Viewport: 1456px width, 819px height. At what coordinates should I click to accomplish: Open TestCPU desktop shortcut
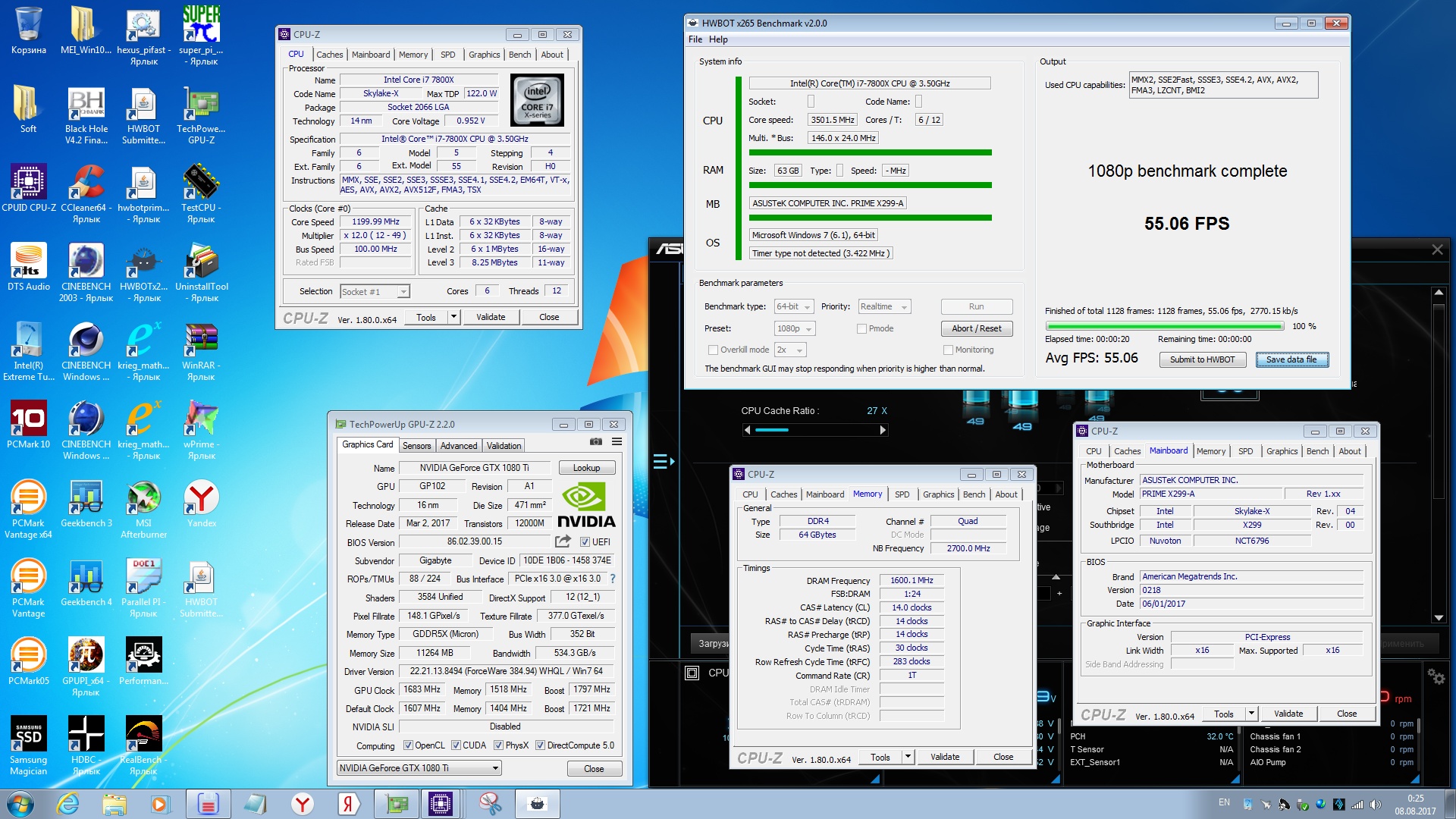(x=201, y=193)
